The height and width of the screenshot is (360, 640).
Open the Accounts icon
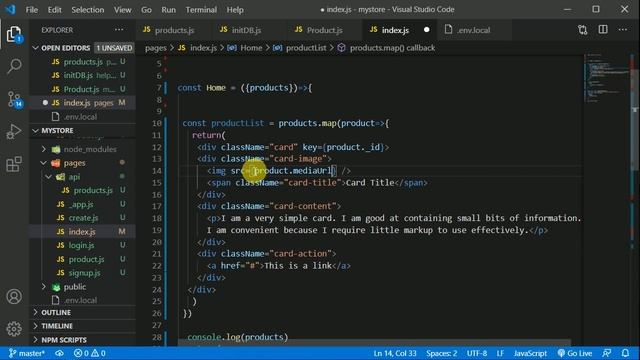tap(14, 296)
